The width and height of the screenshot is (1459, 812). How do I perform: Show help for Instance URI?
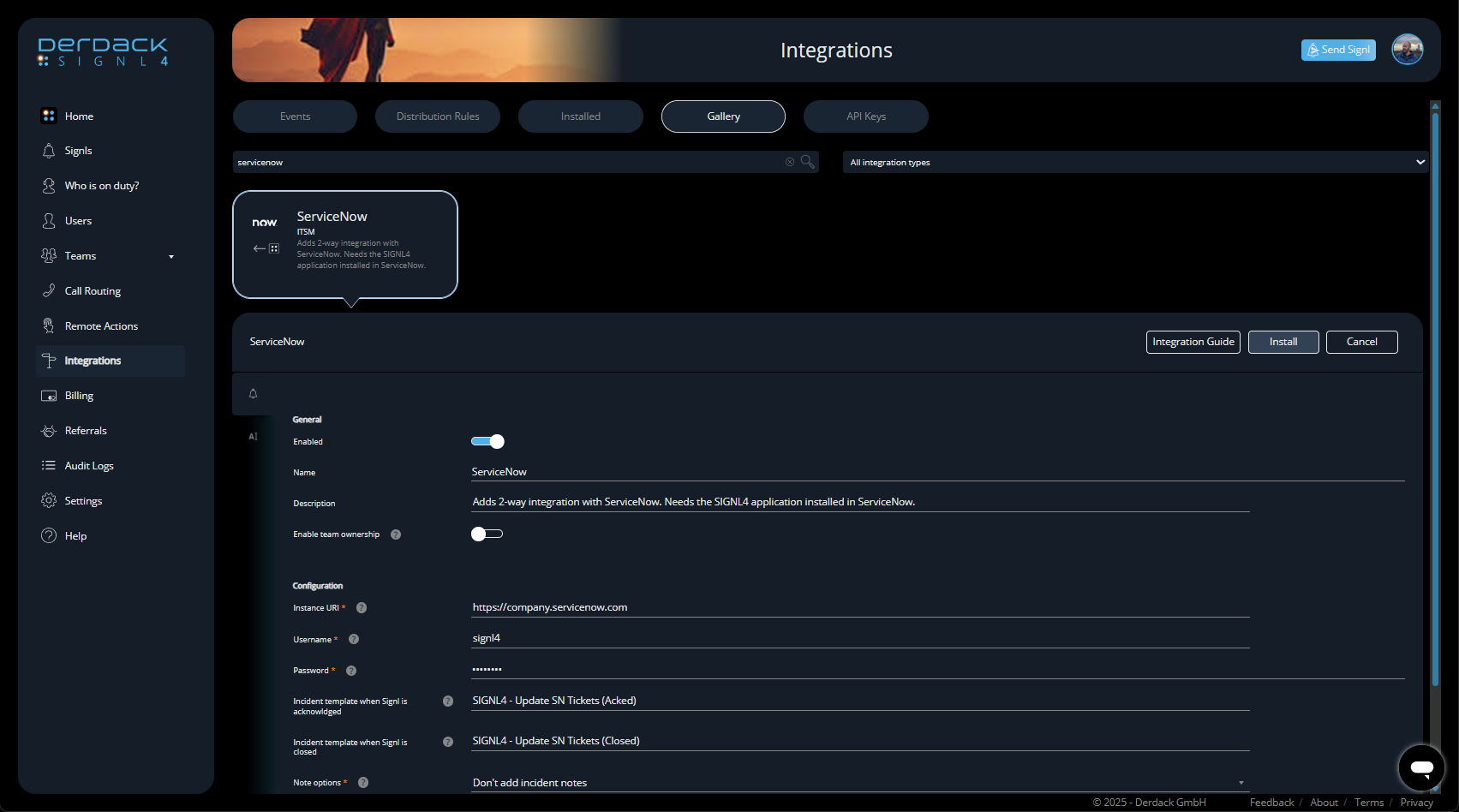362,608
